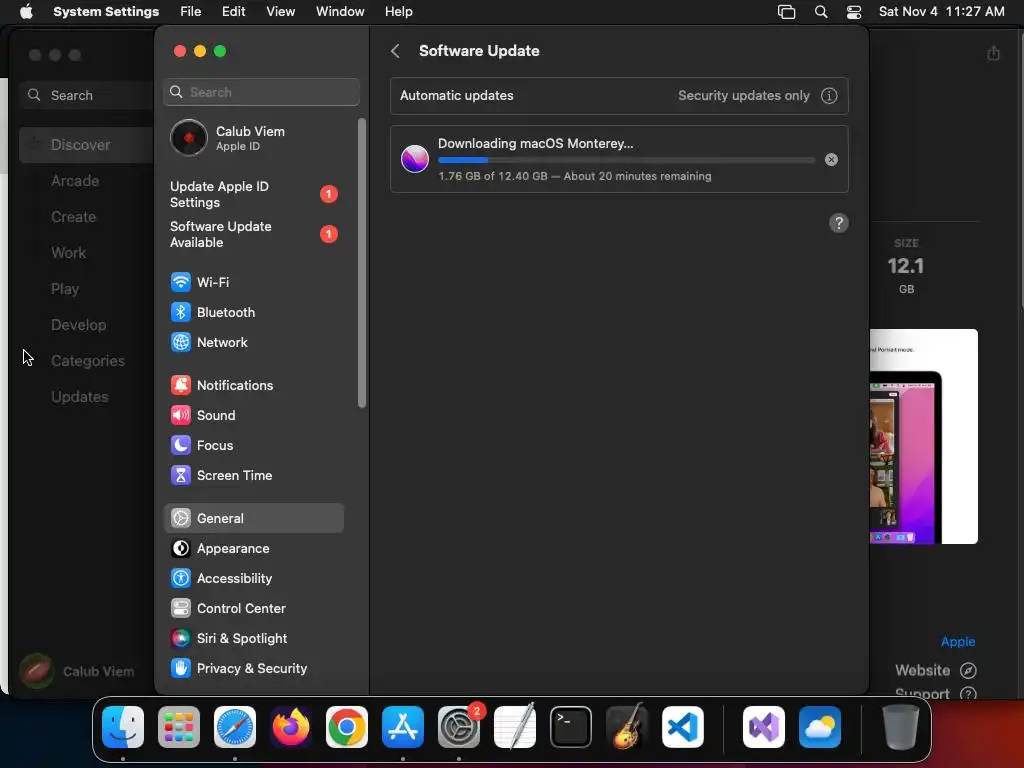Open Calub Viem account in App Store
Screen dimensions: 1024x768
coord(77,671)
